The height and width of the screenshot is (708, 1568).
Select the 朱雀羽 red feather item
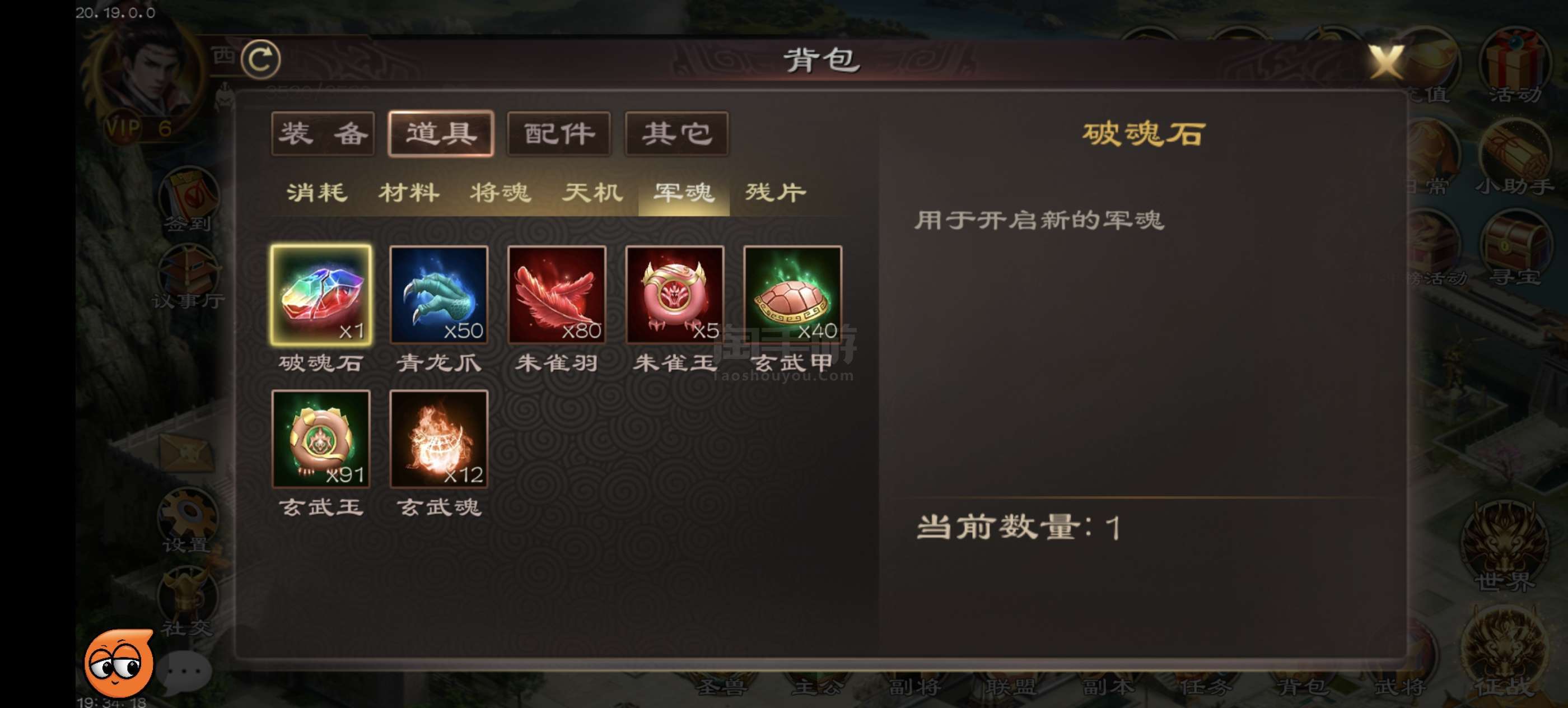coord(556,295)
